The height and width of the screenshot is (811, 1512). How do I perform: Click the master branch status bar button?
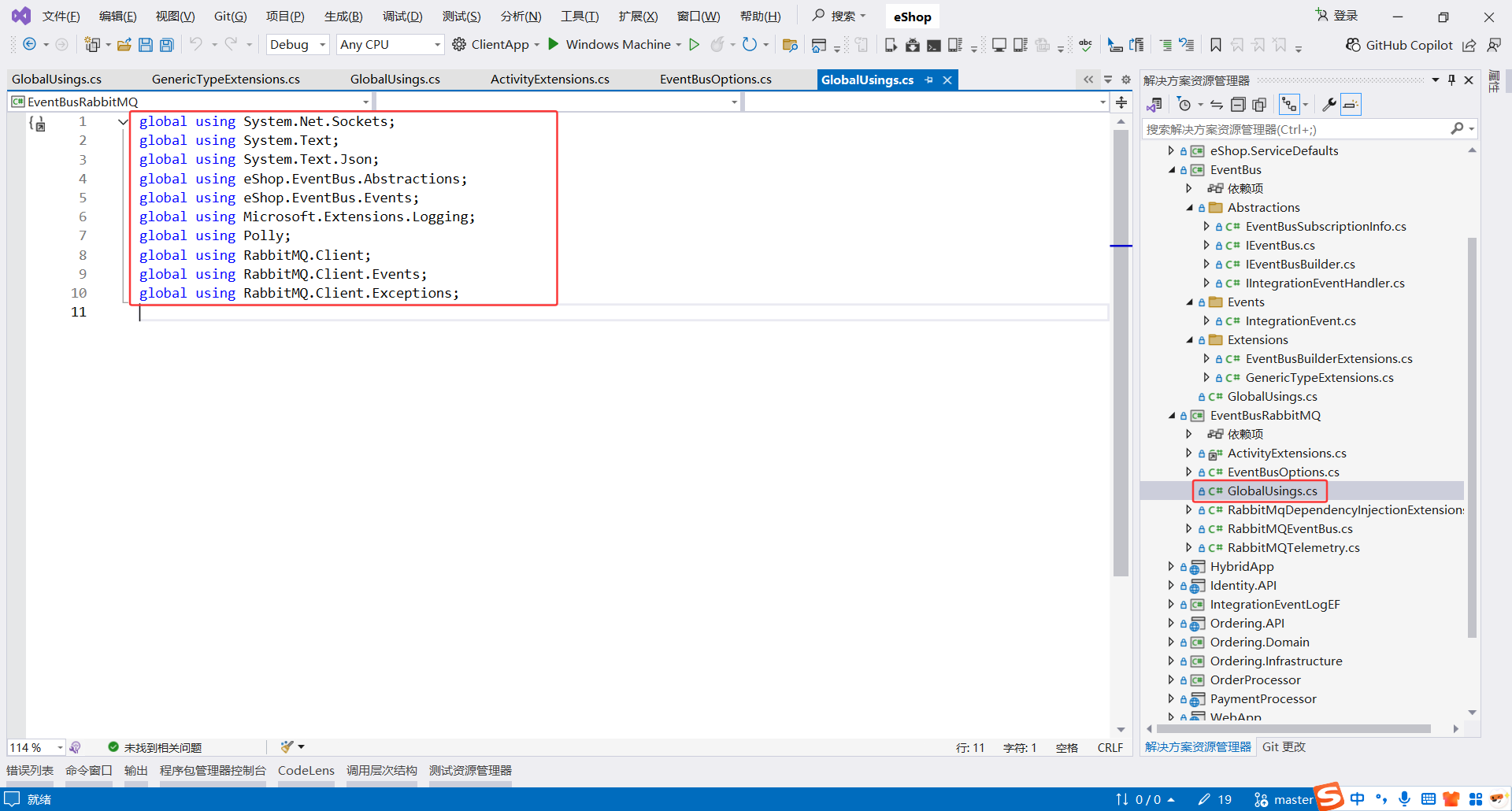[x=1284, y=799]
